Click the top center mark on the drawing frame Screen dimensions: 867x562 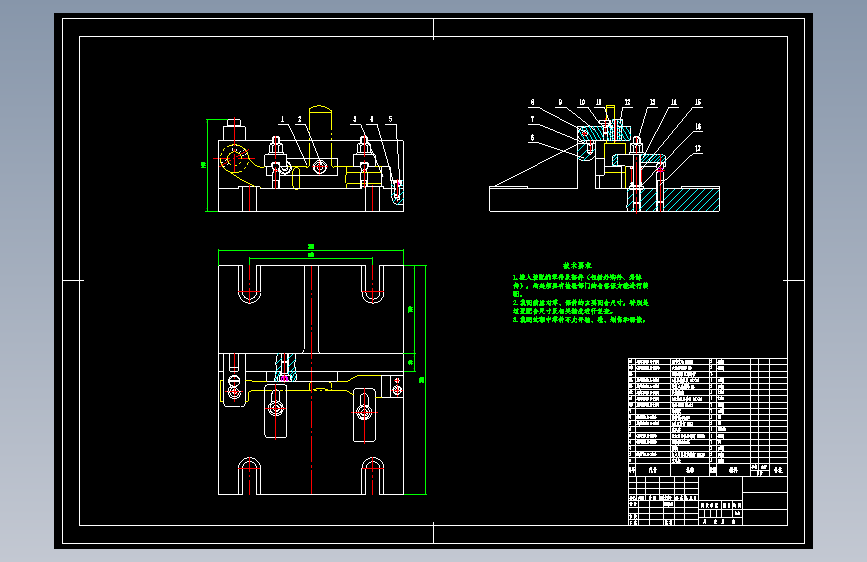click(x=434, y=29)
